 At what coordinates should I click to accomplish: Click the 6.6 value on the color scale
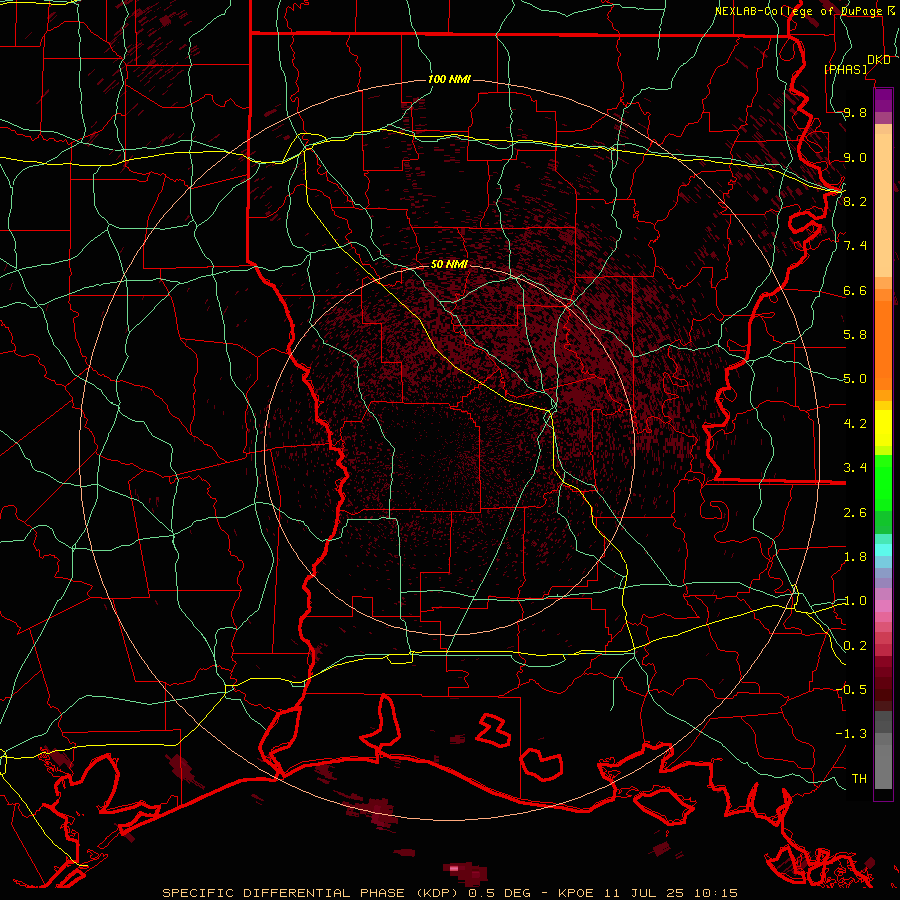coord(855,291)
